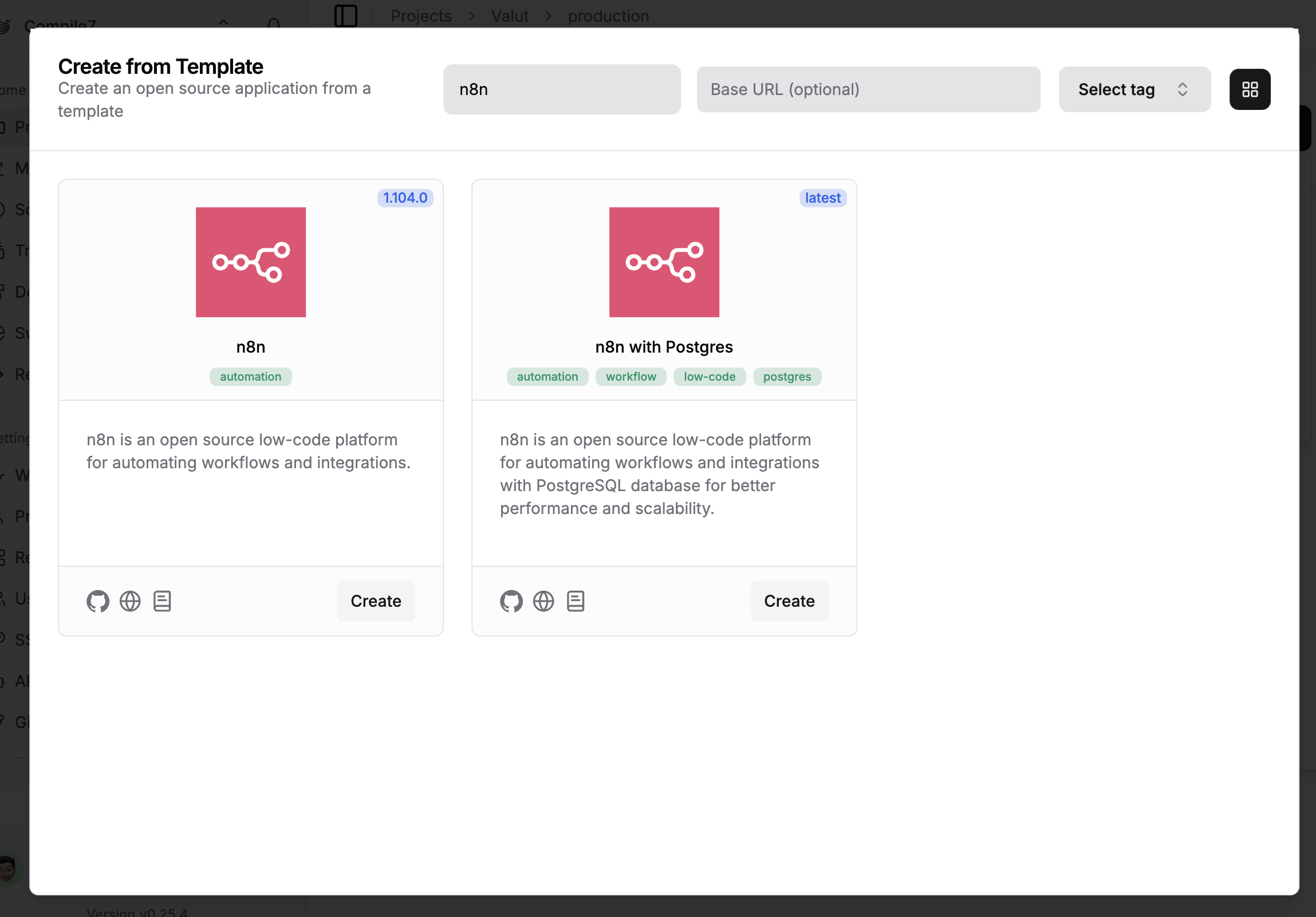Image resolution: width=1316 pixels, height=917 pixels.
Task: Open the Select tag dropdown
Action: [x=1134, y=89]
